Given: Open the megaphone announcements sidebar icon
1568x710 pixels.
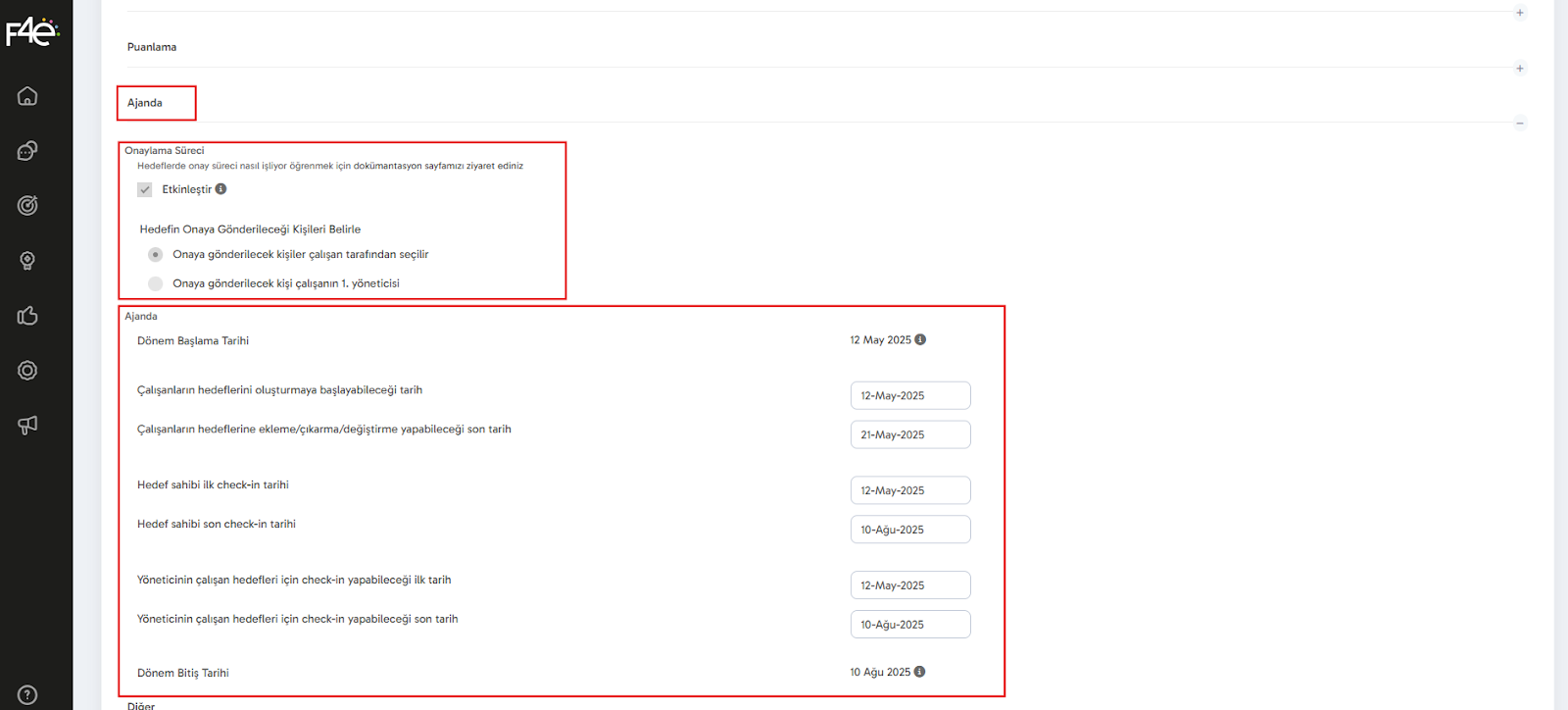Looking at the screenshot, I should point(27,426).
